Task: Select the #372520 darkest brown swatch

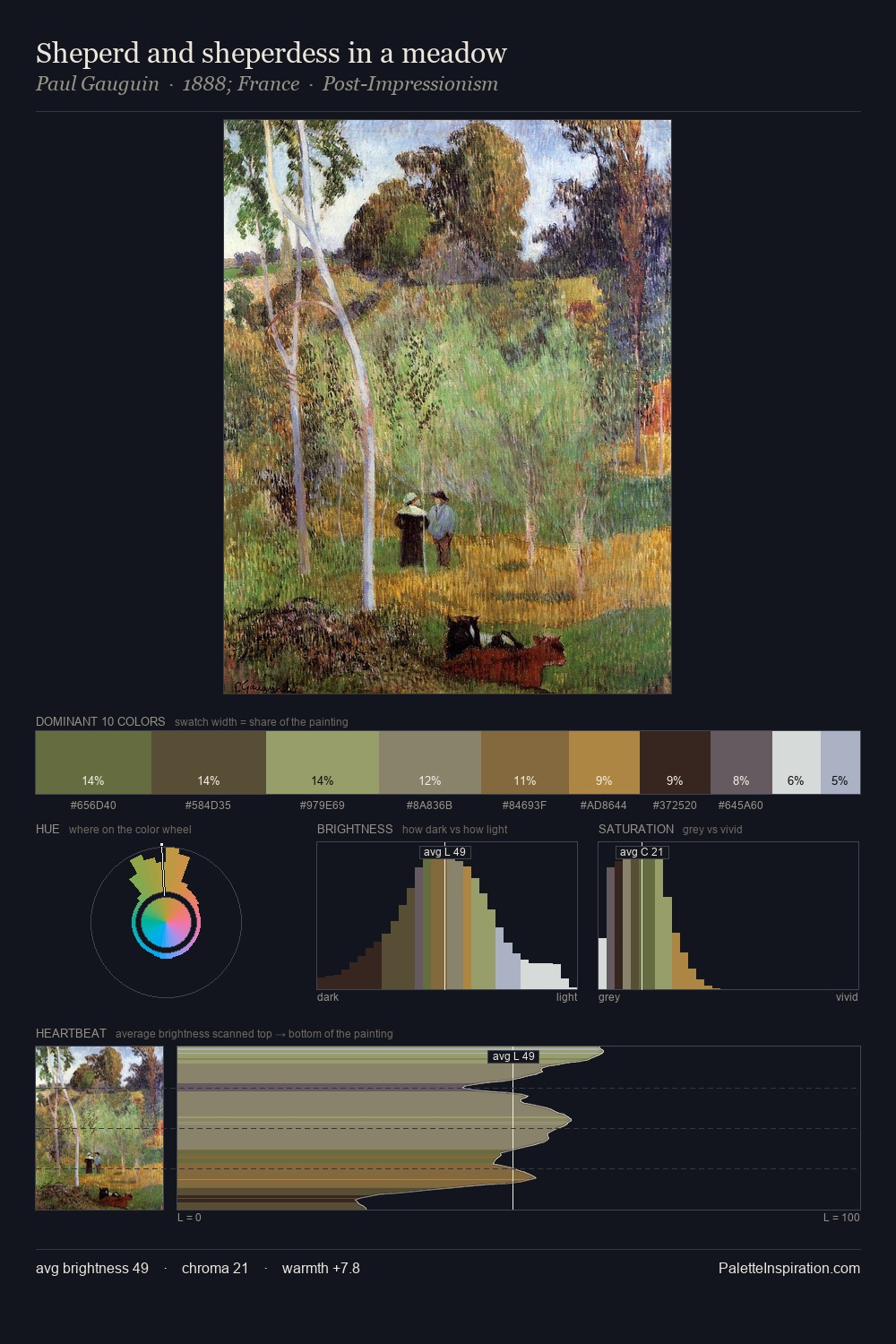Action: [675, 762]
